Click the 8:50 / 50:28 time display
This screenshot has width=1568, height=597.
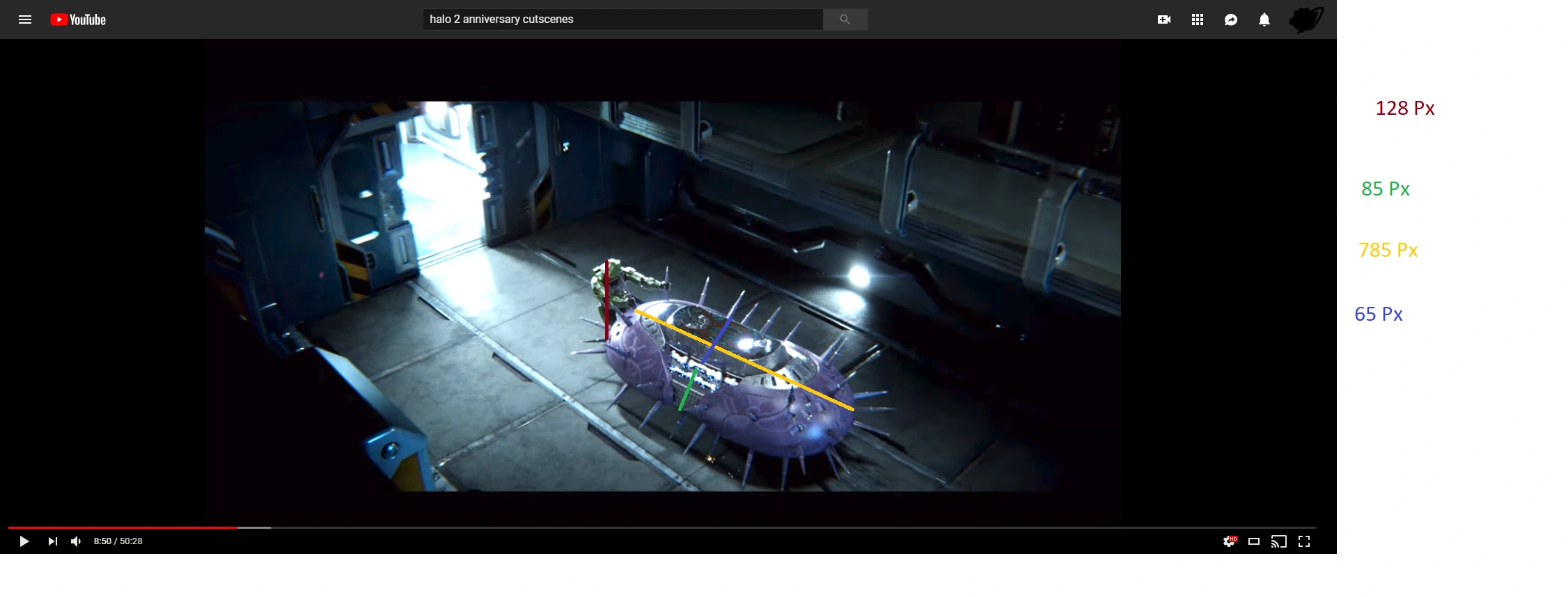[x=118, y=541]
